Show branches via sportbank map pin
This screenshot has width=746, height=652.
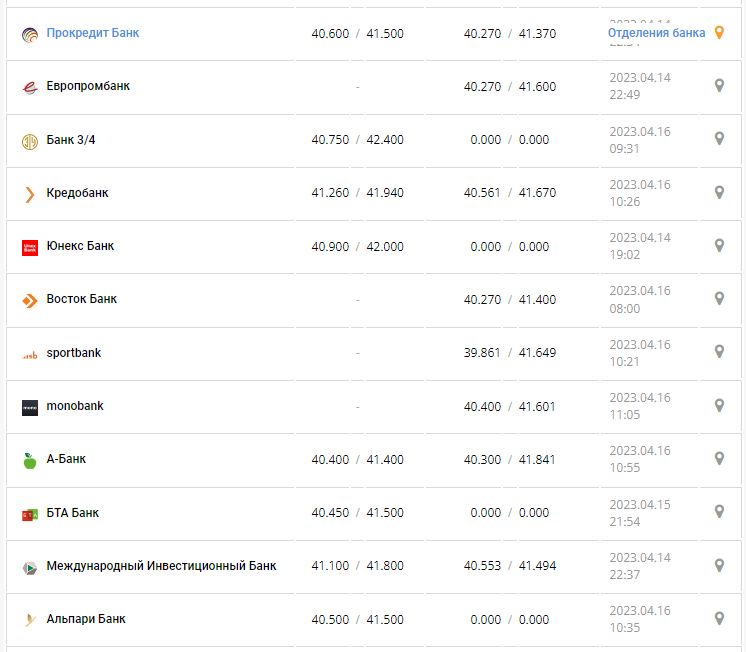pyautogui.click(x=718, y=352)
